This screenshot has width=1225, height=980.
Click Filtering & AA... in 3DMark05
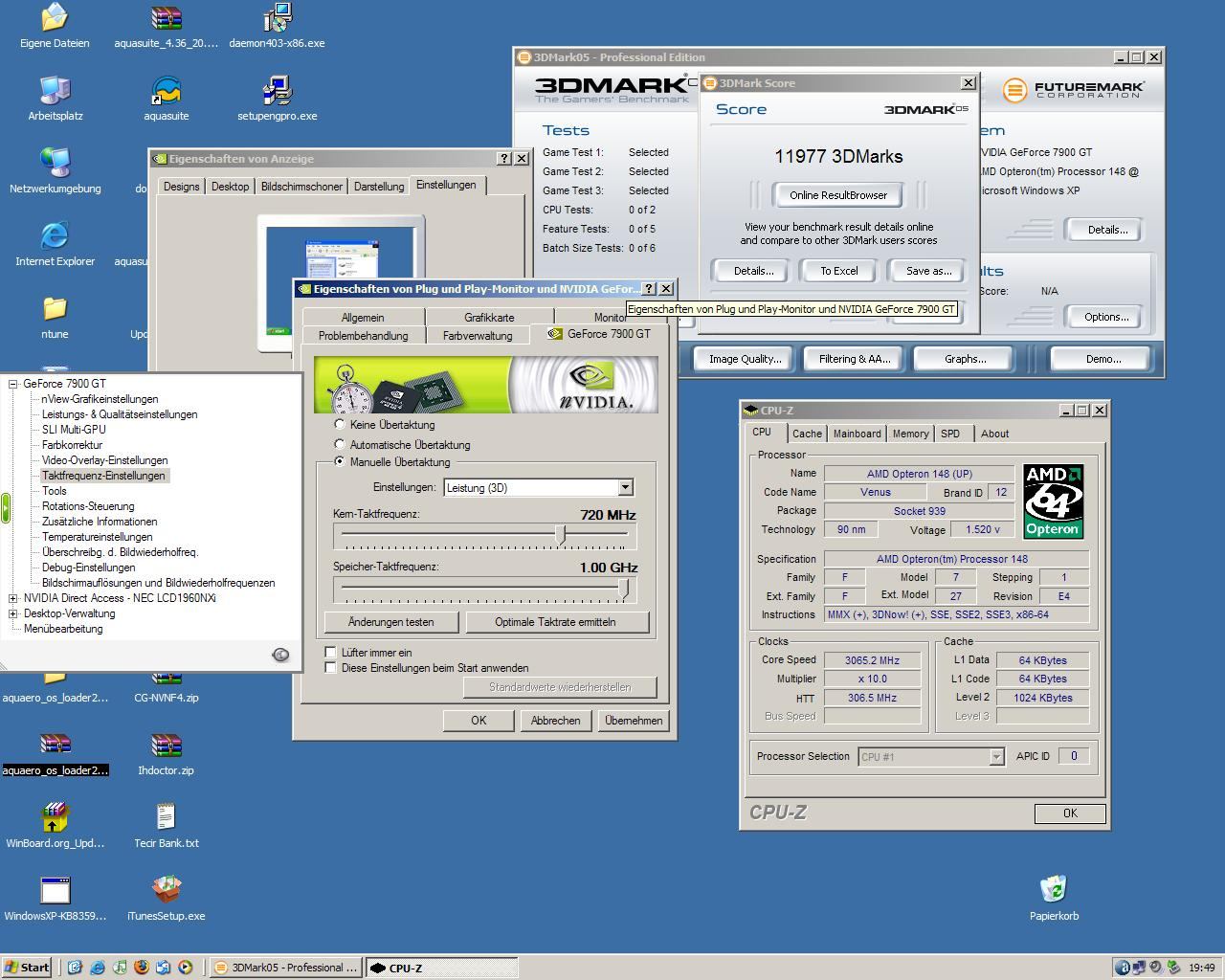(855, 359)
